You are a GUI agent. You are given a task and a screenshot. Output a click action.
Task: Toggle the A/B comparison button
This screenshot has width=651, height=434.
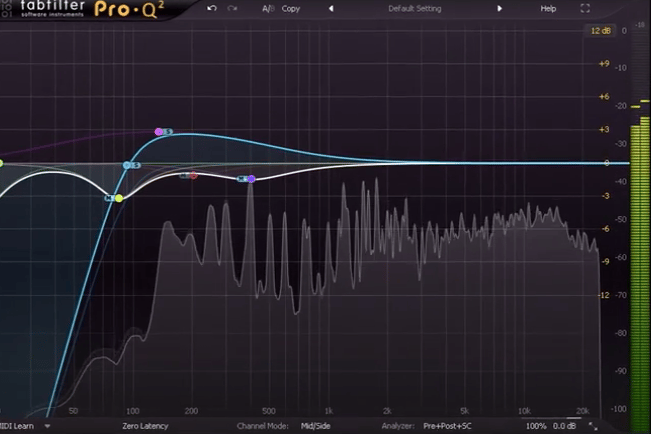pos(268,8)
